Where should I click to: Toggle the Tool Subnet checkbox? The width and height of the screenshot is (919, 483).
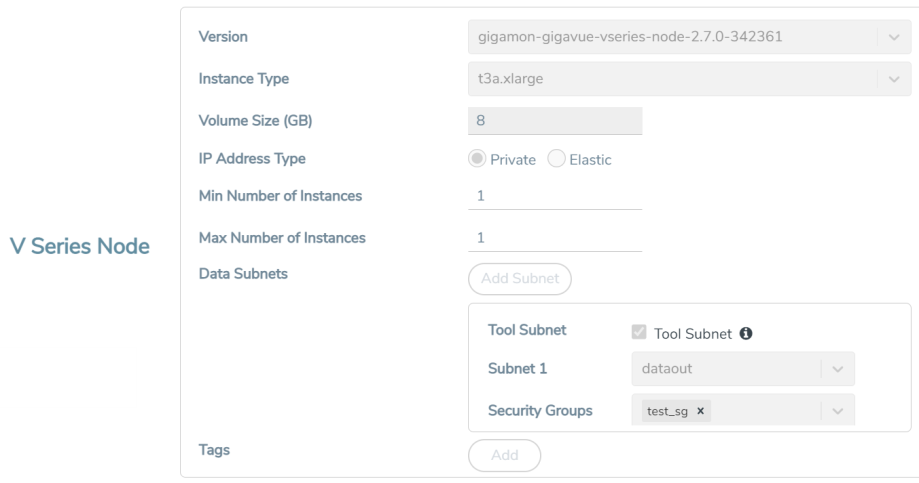(640, 333)
